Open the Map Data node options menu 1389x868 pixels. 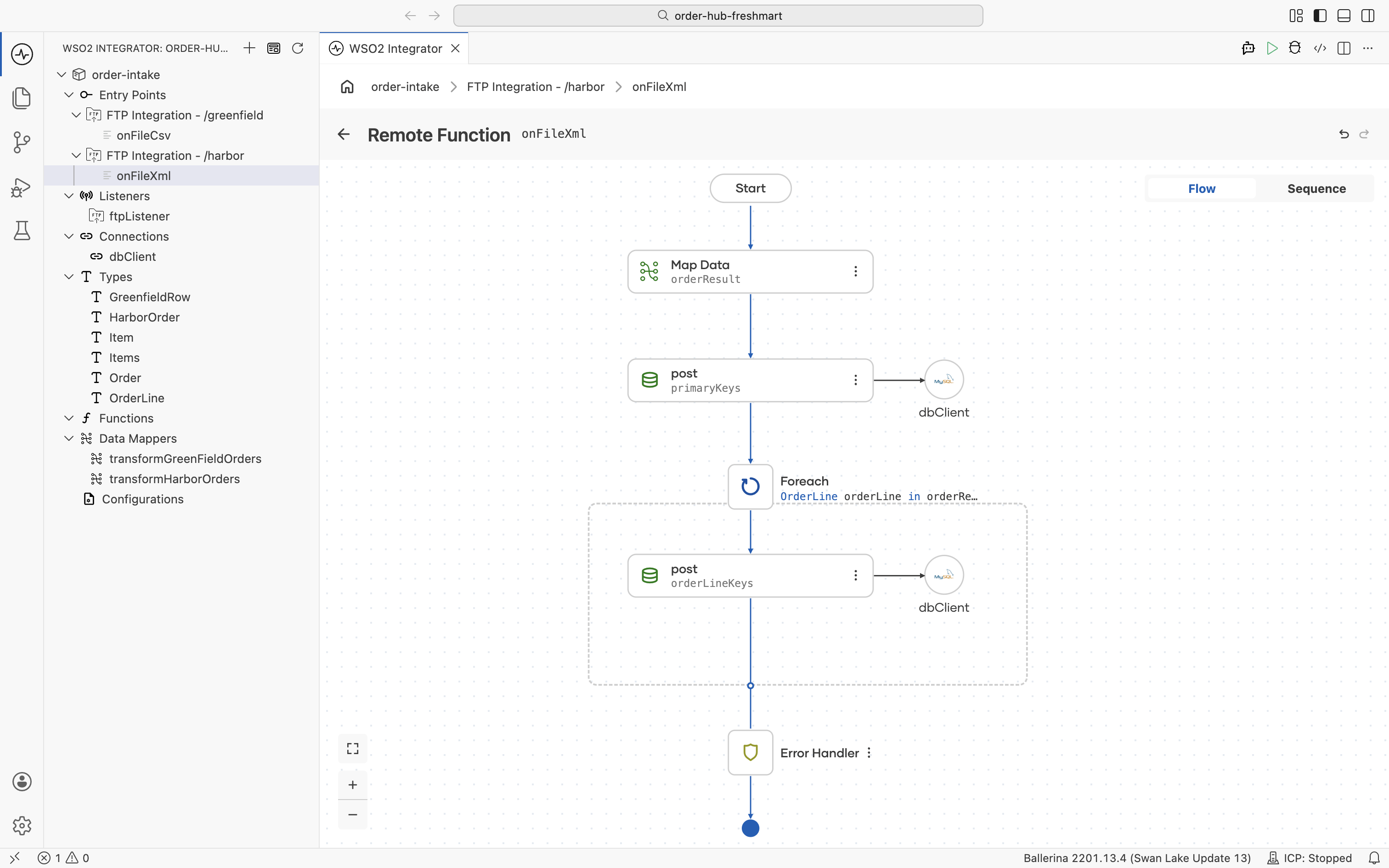point(855,271)
